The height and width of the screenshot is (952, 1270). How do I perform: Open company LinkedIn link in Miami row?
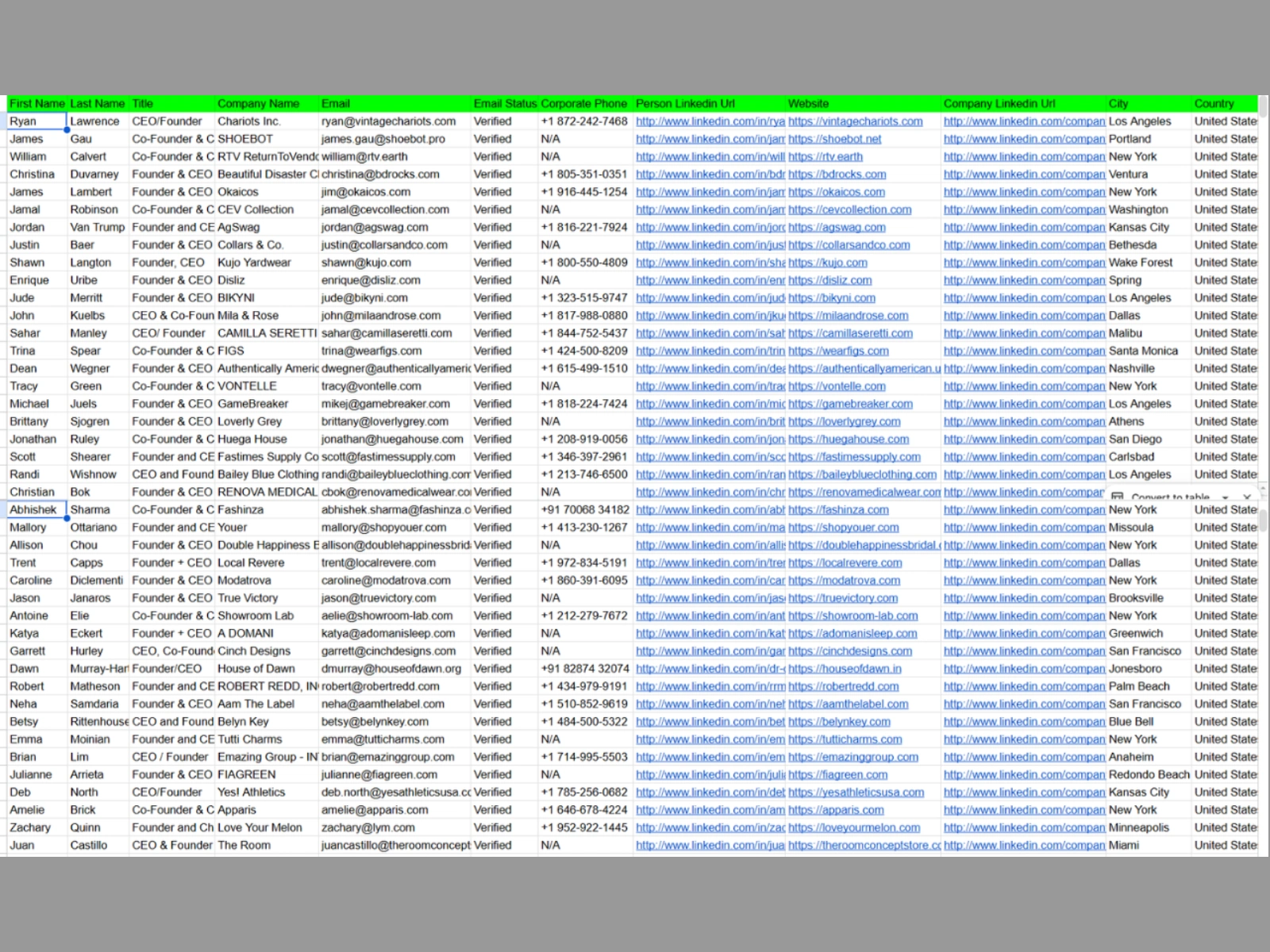(1025, 846)
